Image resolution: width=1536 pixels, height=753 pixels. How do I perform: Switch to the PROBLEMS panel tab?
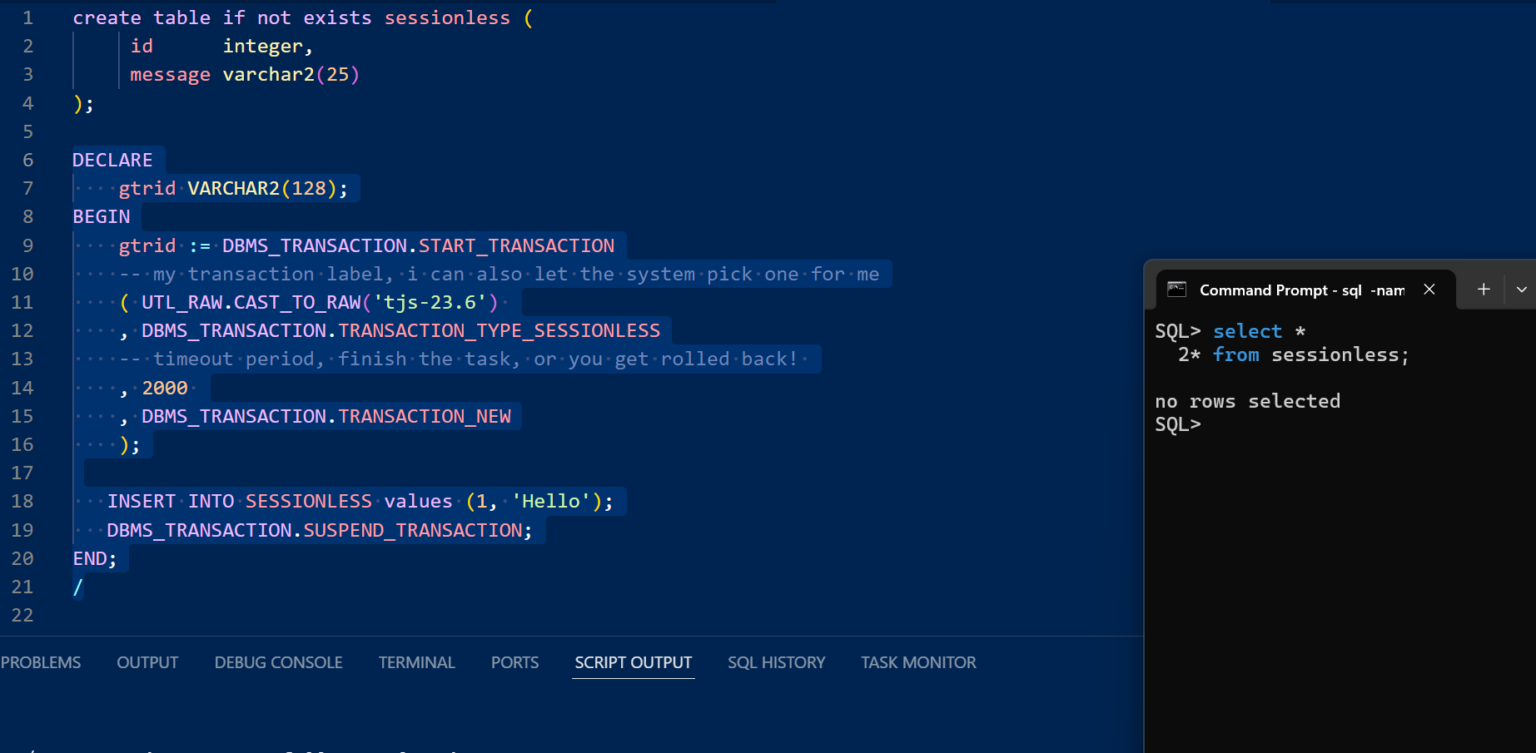tap(41, 662)
